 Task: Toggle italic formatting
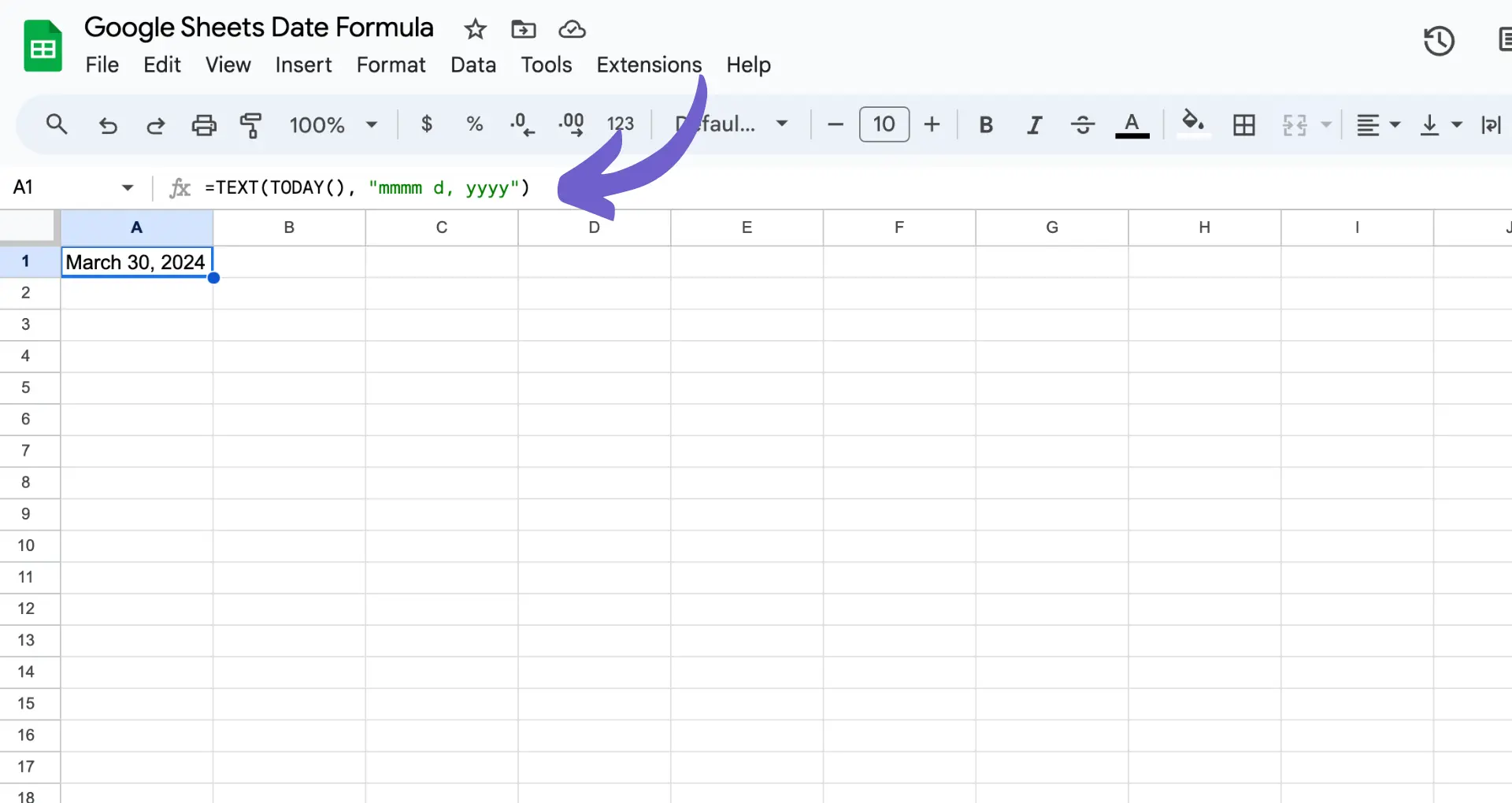pyautogui.click(x=1034, y=124)
